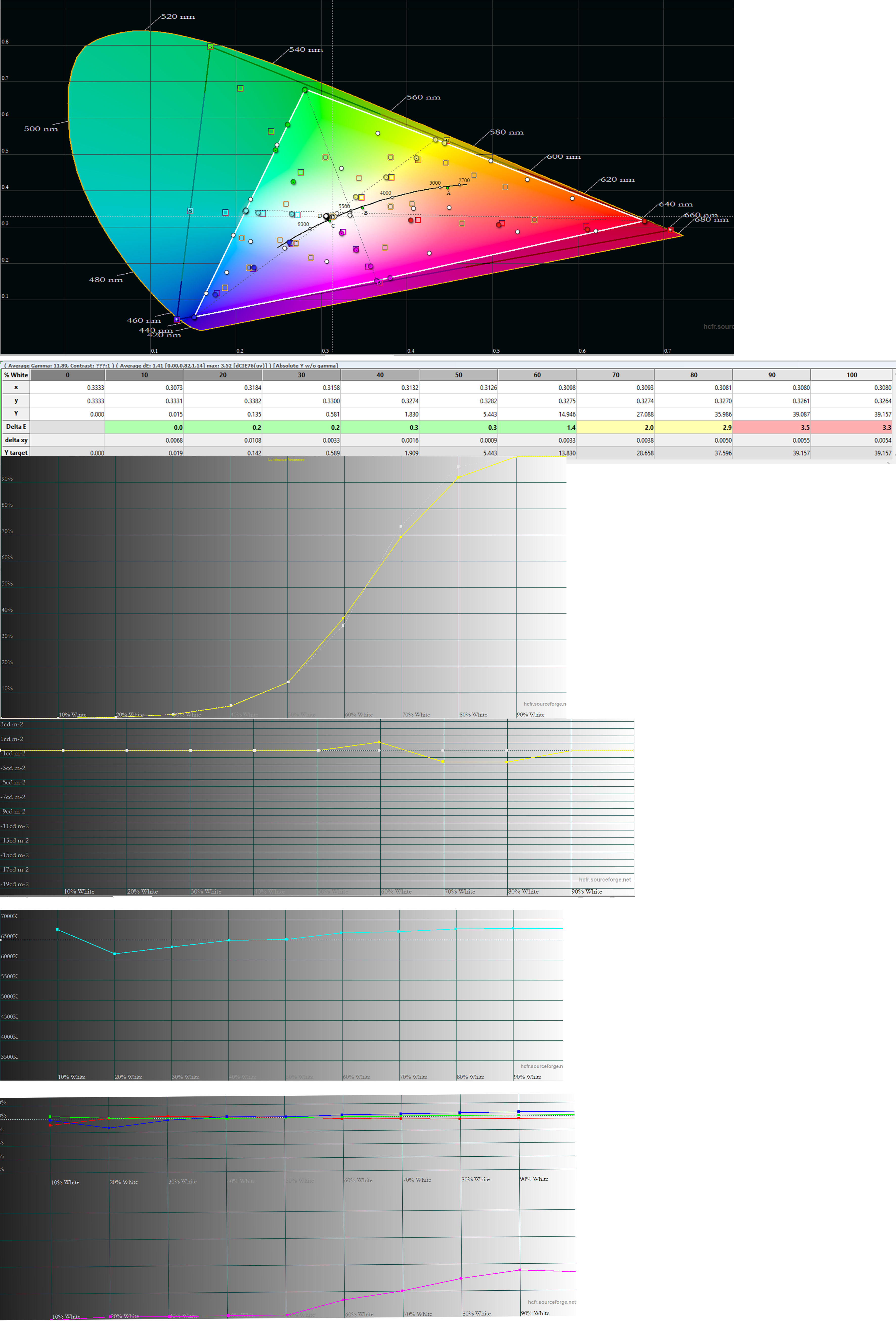Click y value 0.3300 cell
896x1344 pixels.
tap(301, 401)
